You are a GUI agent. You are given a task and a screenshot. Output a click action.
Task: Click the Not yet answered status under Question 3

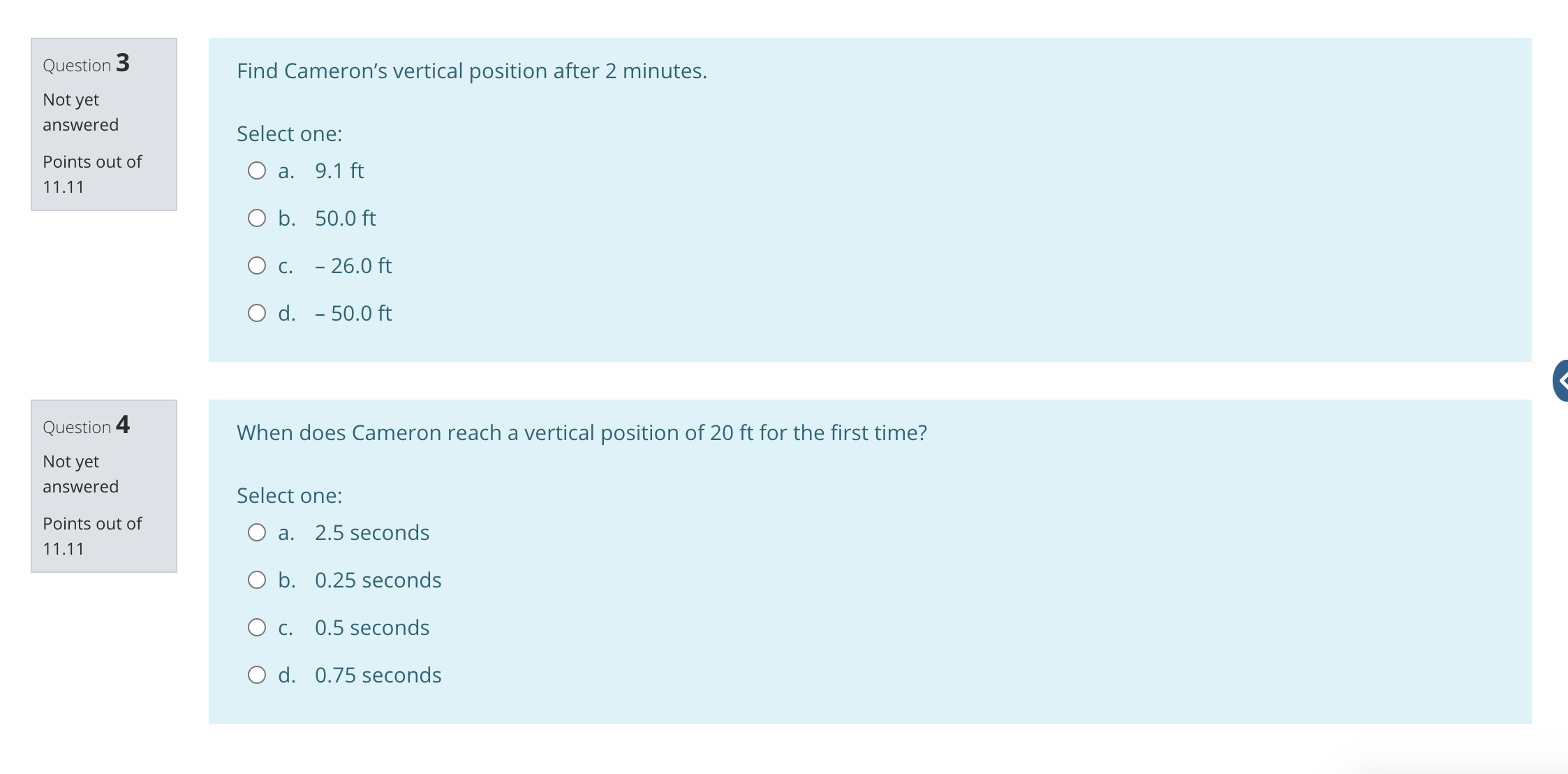(x=80, y=112)
